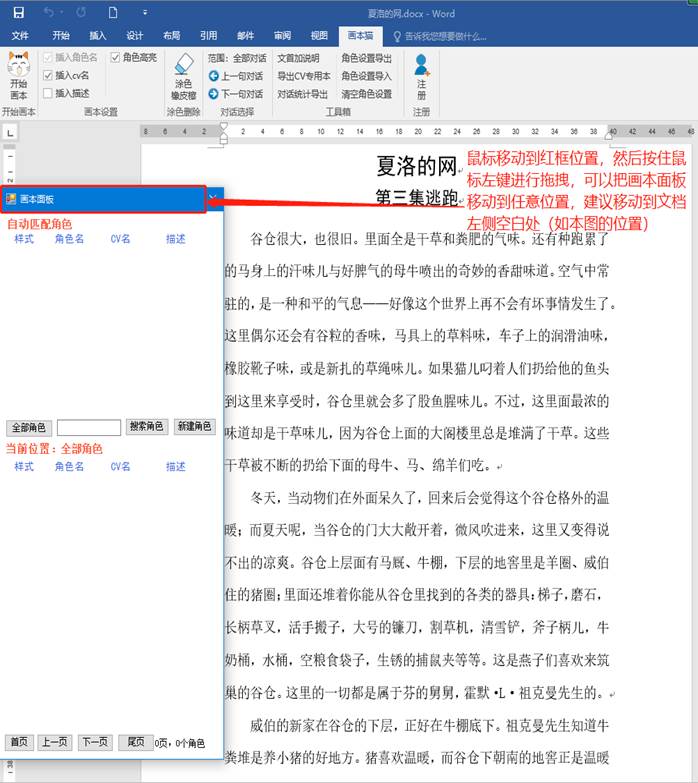Viewport: 698px width, 783px height.
Task: Switch to the 布局 ribbon tab
Action: (172, 35)
